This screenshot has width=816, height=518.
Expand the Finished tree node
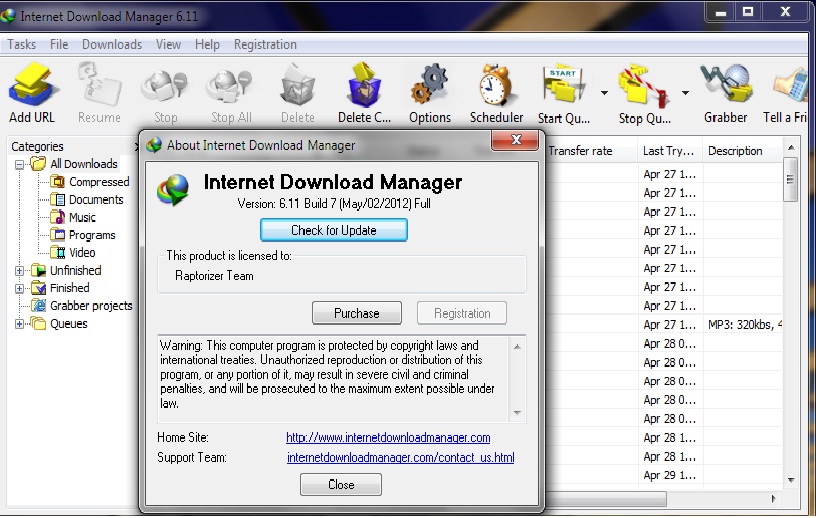click(x=20, y=288)
